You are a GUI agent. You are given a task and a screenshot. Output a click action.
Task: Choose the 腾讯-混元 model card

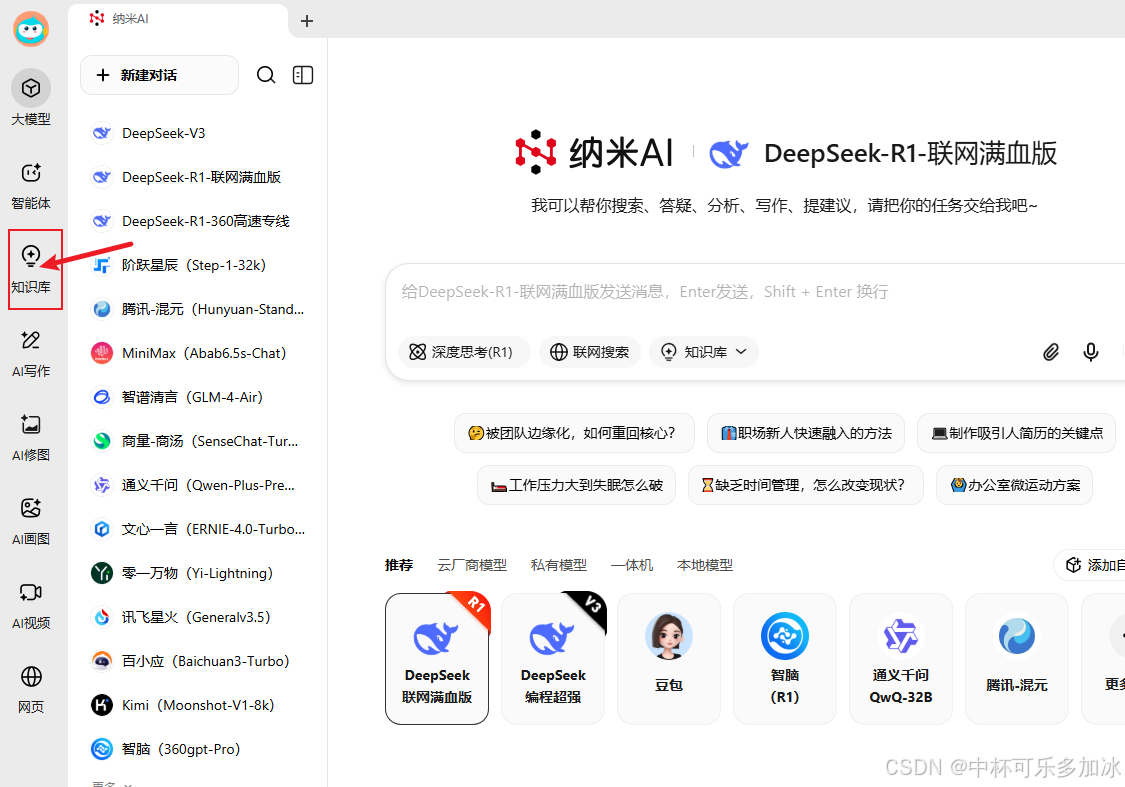pyautogui.click(x=1017, y=659)
